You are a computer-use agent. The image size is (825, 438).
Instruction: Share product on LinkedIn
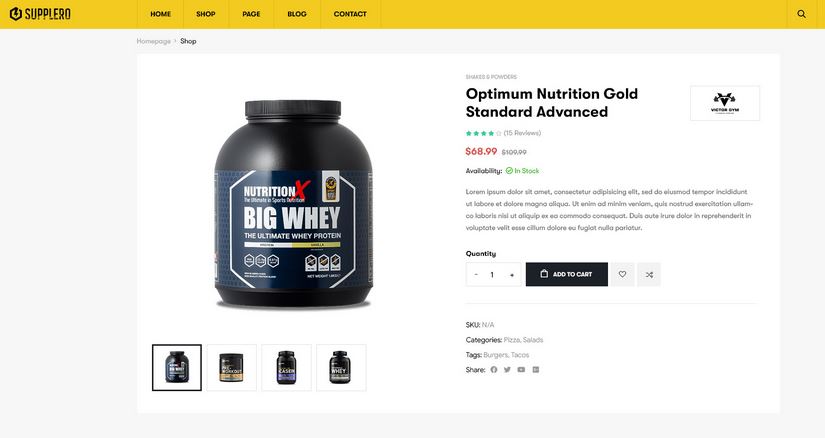(x=536, y=370)
